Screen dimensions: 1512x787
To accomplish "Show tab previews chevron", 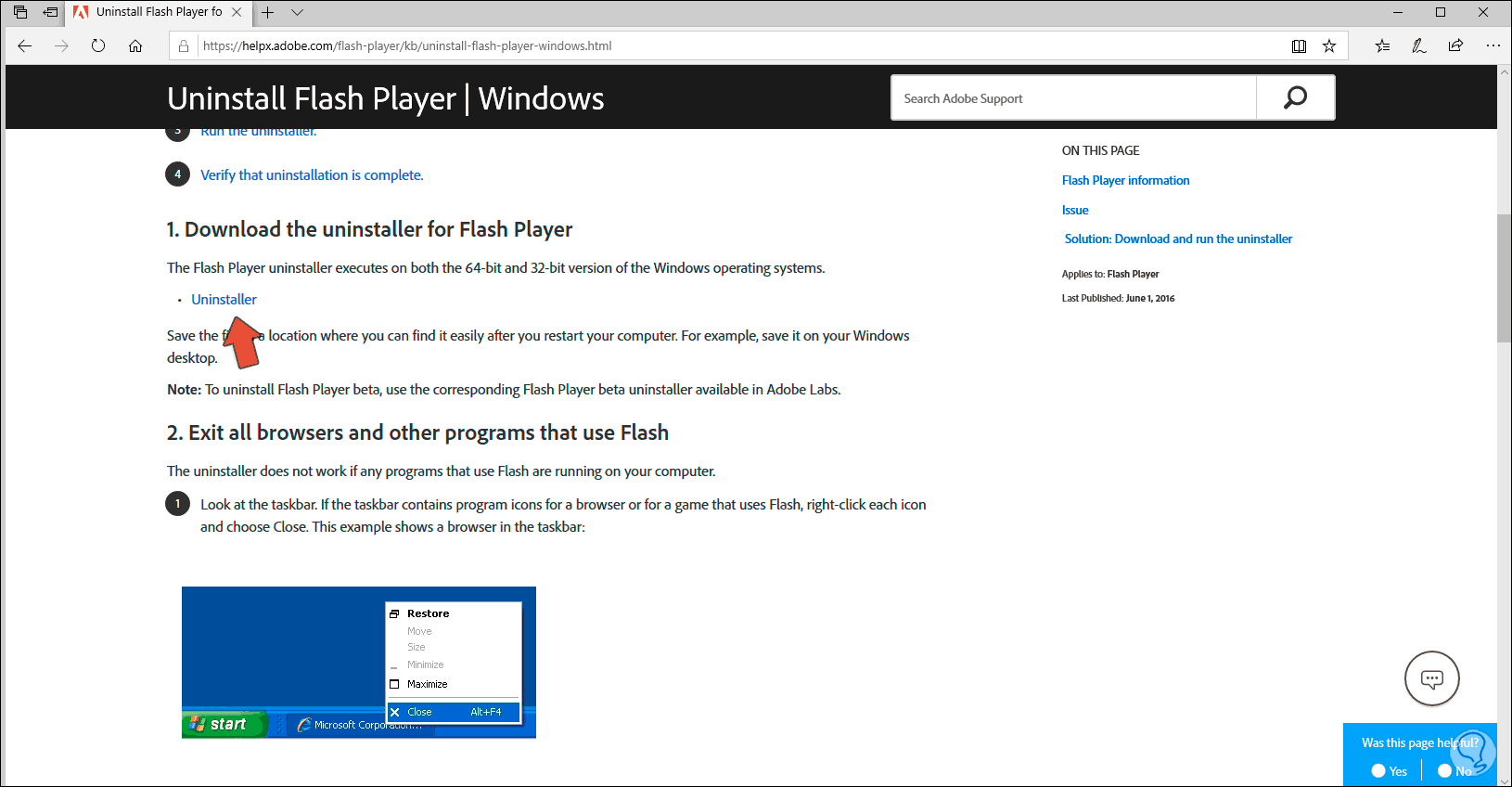I will [297, 12].
